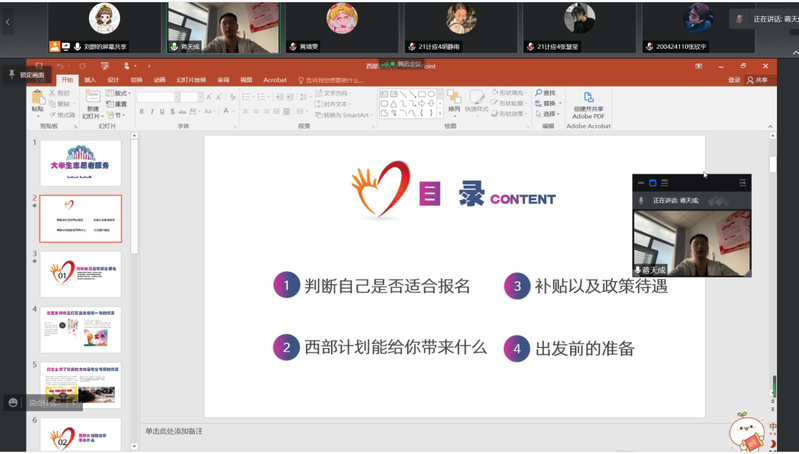Click the lock screen (锁定画面) pin icon

click(12, 75)
